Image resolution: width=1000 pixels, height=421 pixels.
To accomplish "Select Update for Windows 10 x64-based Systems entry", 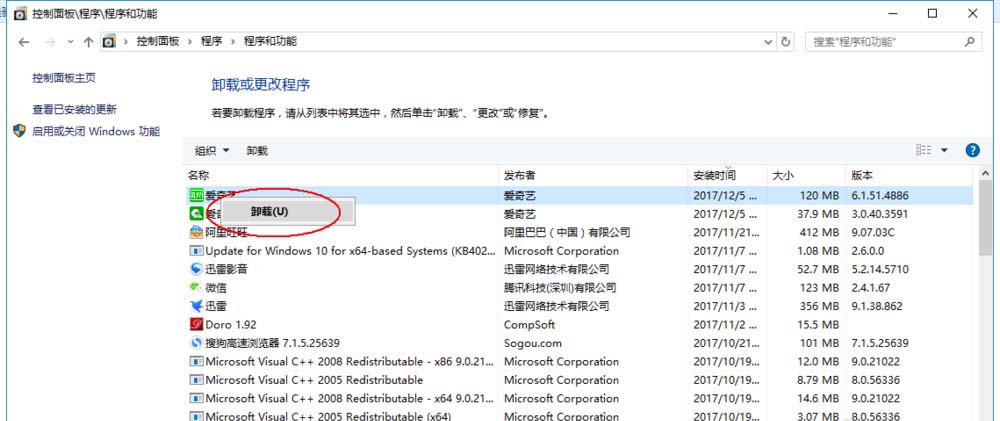I will [349, 251].
